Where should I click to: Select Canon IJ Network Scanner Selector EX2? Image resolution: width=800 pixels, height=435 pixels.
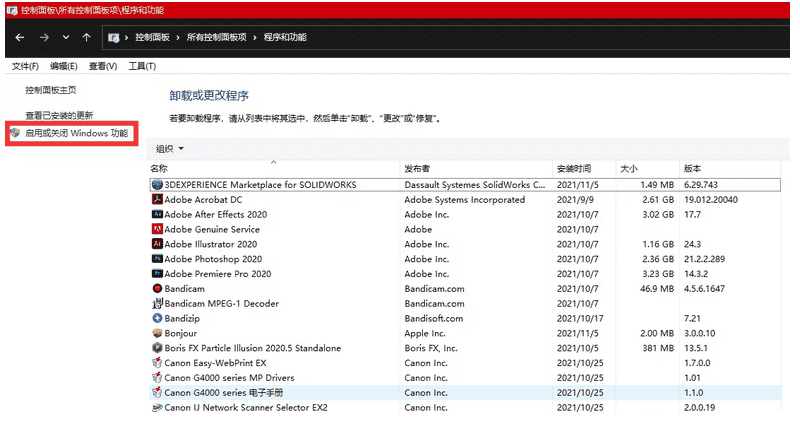[246, 407]
